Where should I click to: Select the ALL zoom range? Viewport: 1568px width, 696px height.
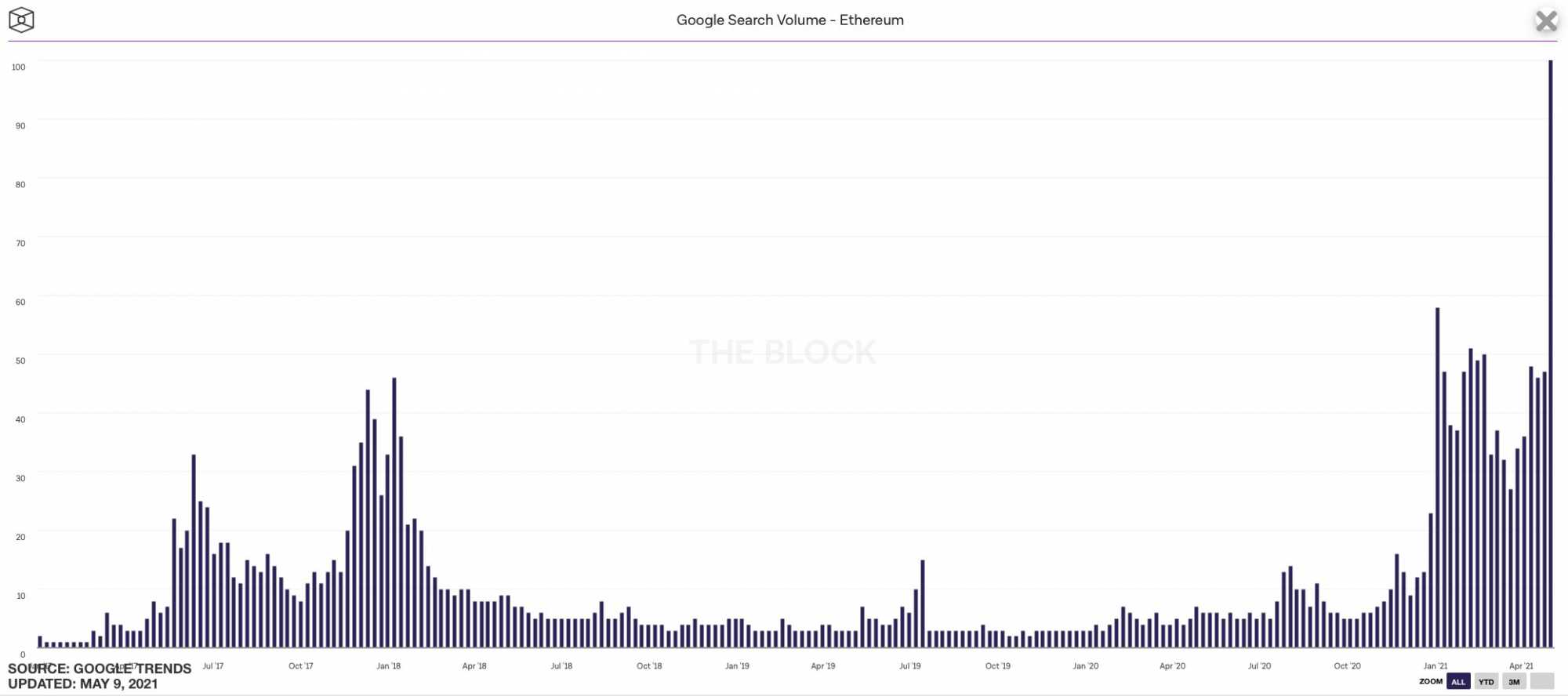[x=1458, y=682]
